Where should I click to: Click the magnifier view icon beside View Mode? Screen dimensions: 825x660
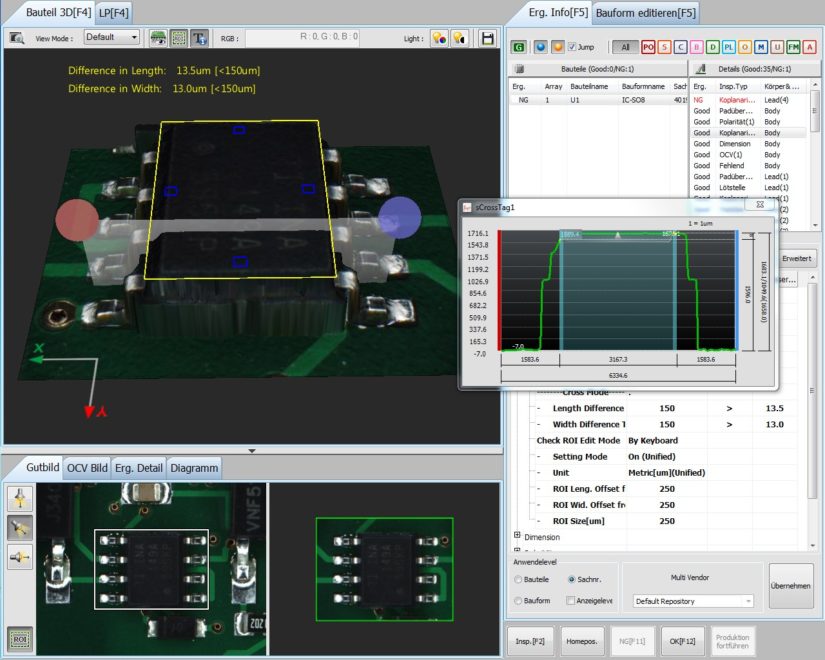pyautogui.click(x=17, y=38)
